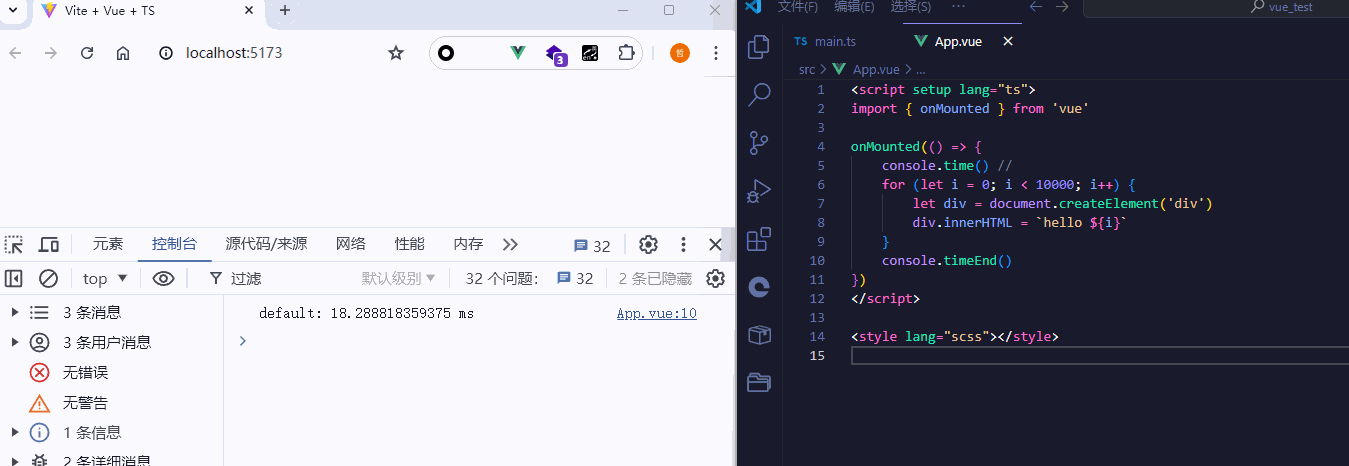Image resolution: width=1349 pixels, height=466 pixels.
Task: Reload the localhost page
Action: tap(87, 53)
